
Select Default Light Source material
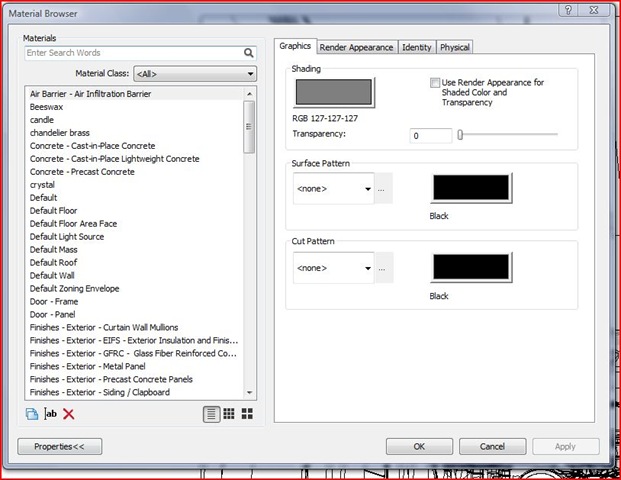click(135, 237)
